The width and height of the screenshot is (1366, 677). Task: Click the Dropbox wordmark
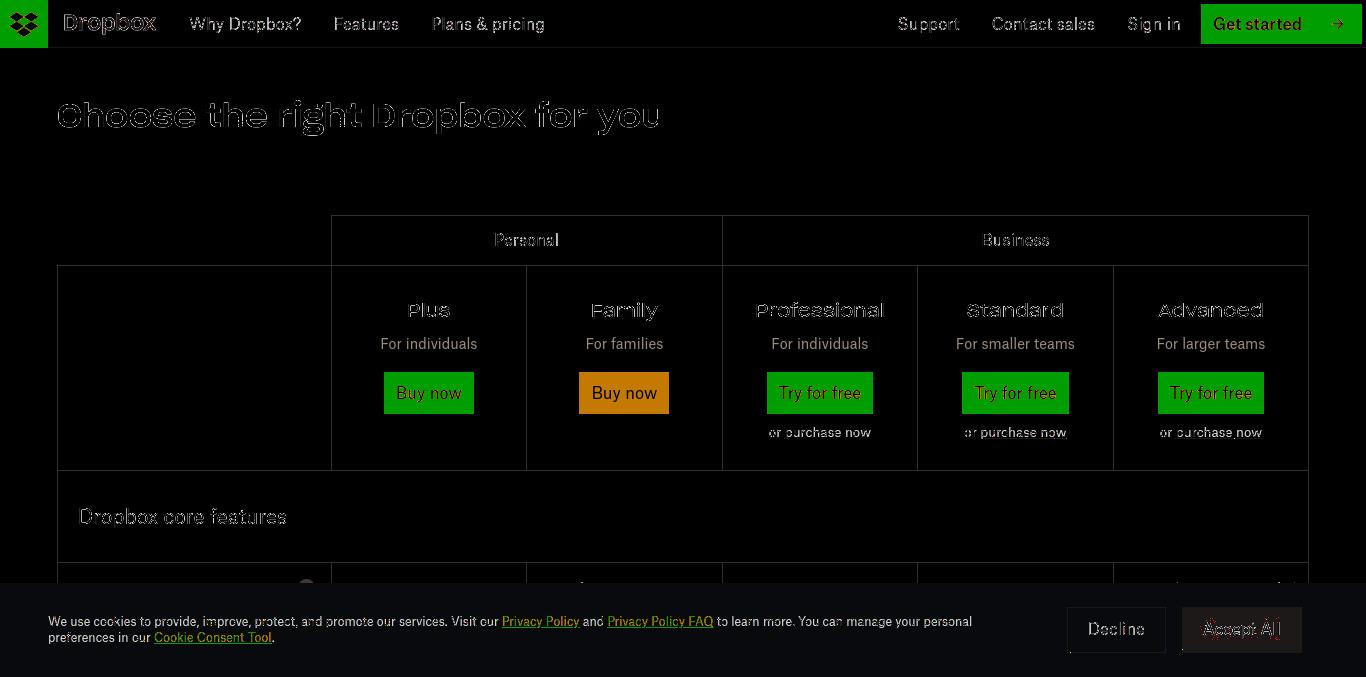click(109, 23)
